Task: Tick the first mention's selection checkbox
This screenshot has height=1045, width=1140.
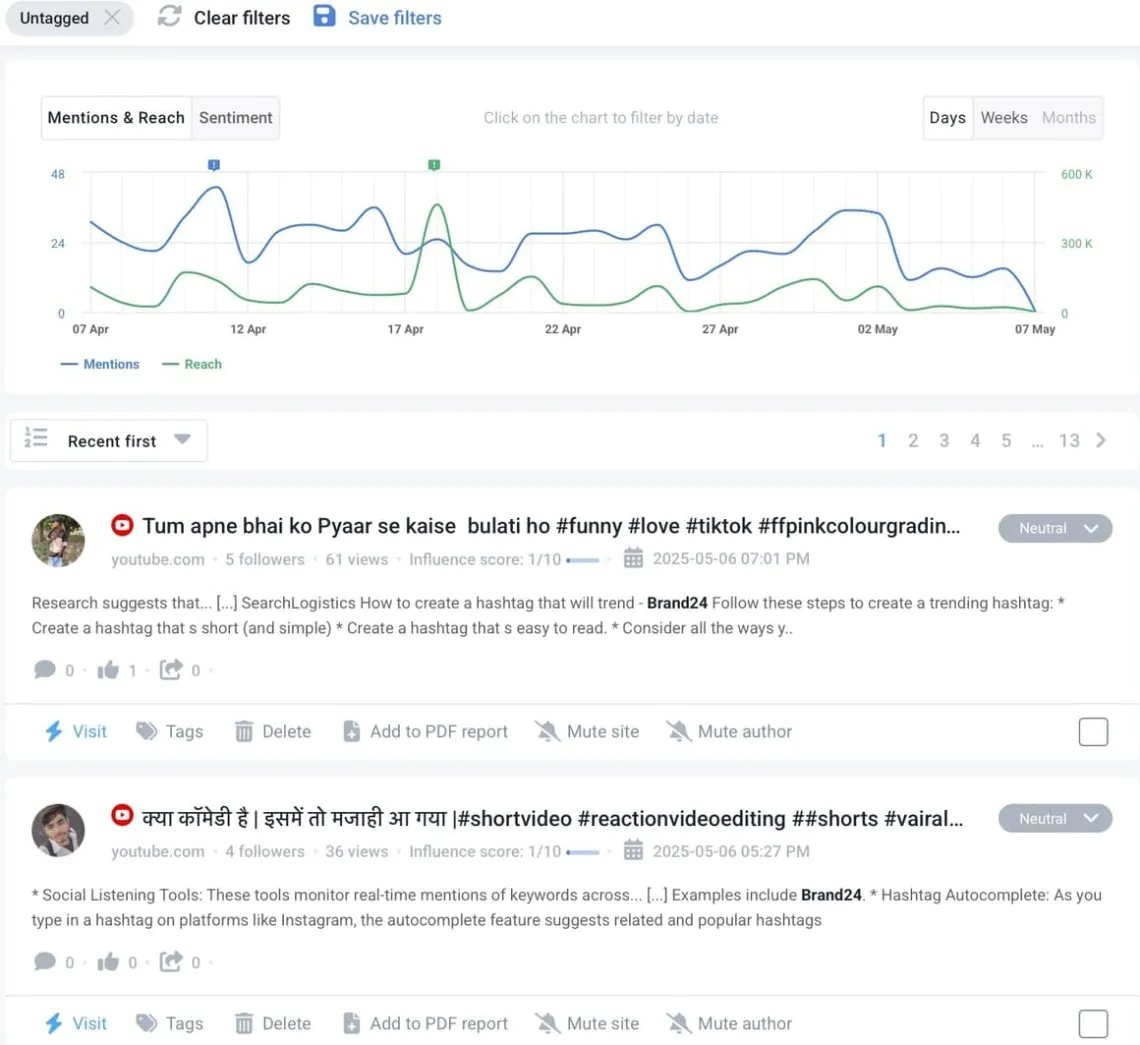Action: pos(1093,732)
